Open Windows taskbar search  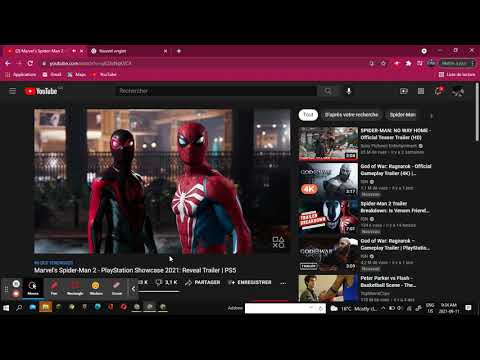coord(19,308)
